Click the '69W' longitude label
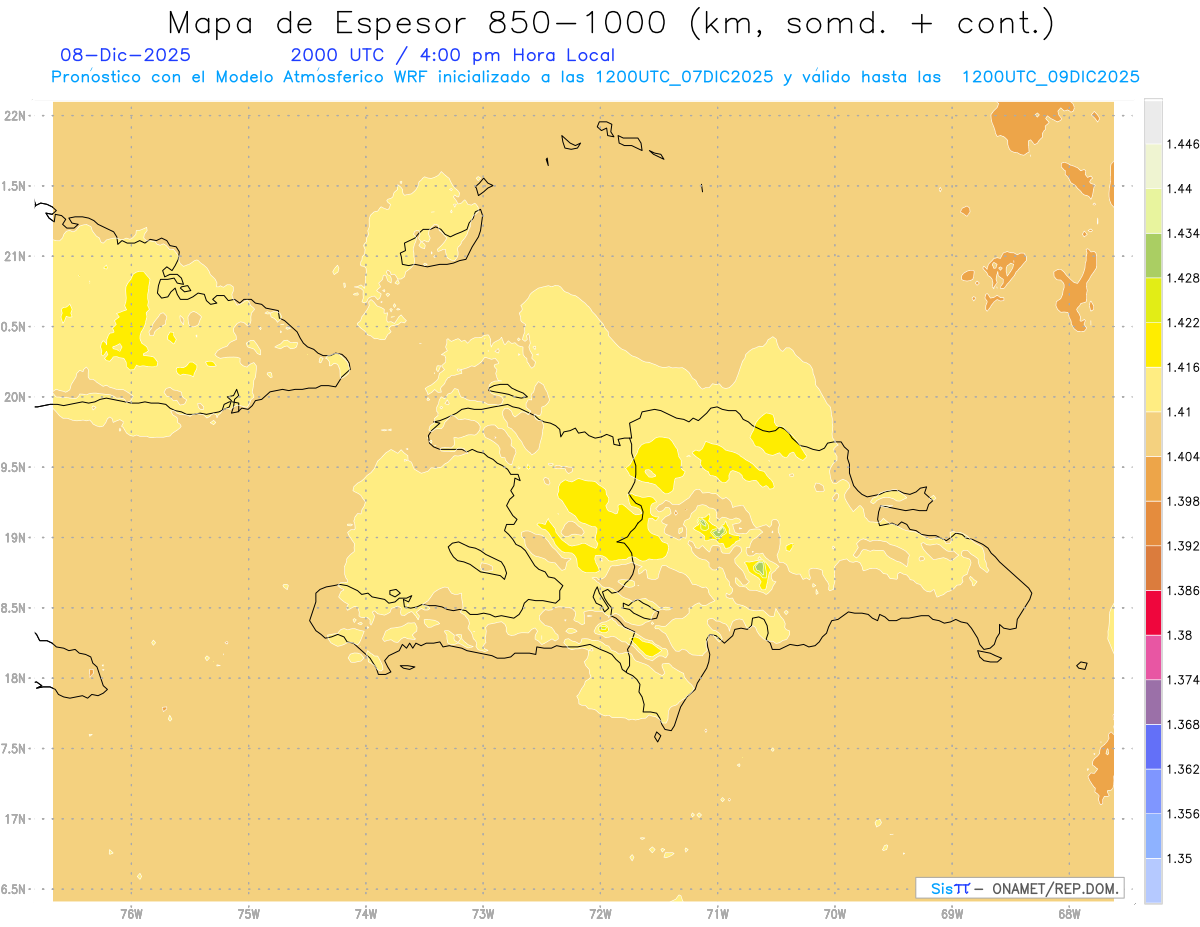This screenshot has height=927, width=1200. pos(952,914)
